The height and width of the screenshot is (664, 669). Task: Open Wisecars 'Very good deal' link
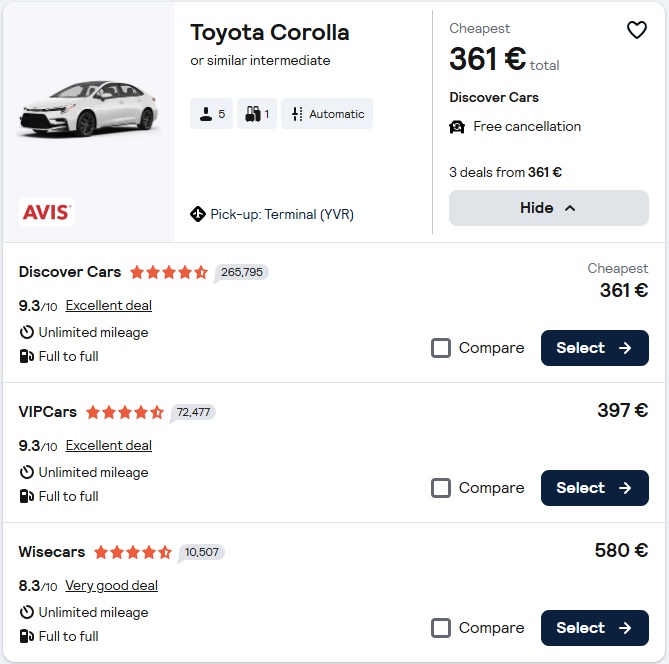pos(111,585)
